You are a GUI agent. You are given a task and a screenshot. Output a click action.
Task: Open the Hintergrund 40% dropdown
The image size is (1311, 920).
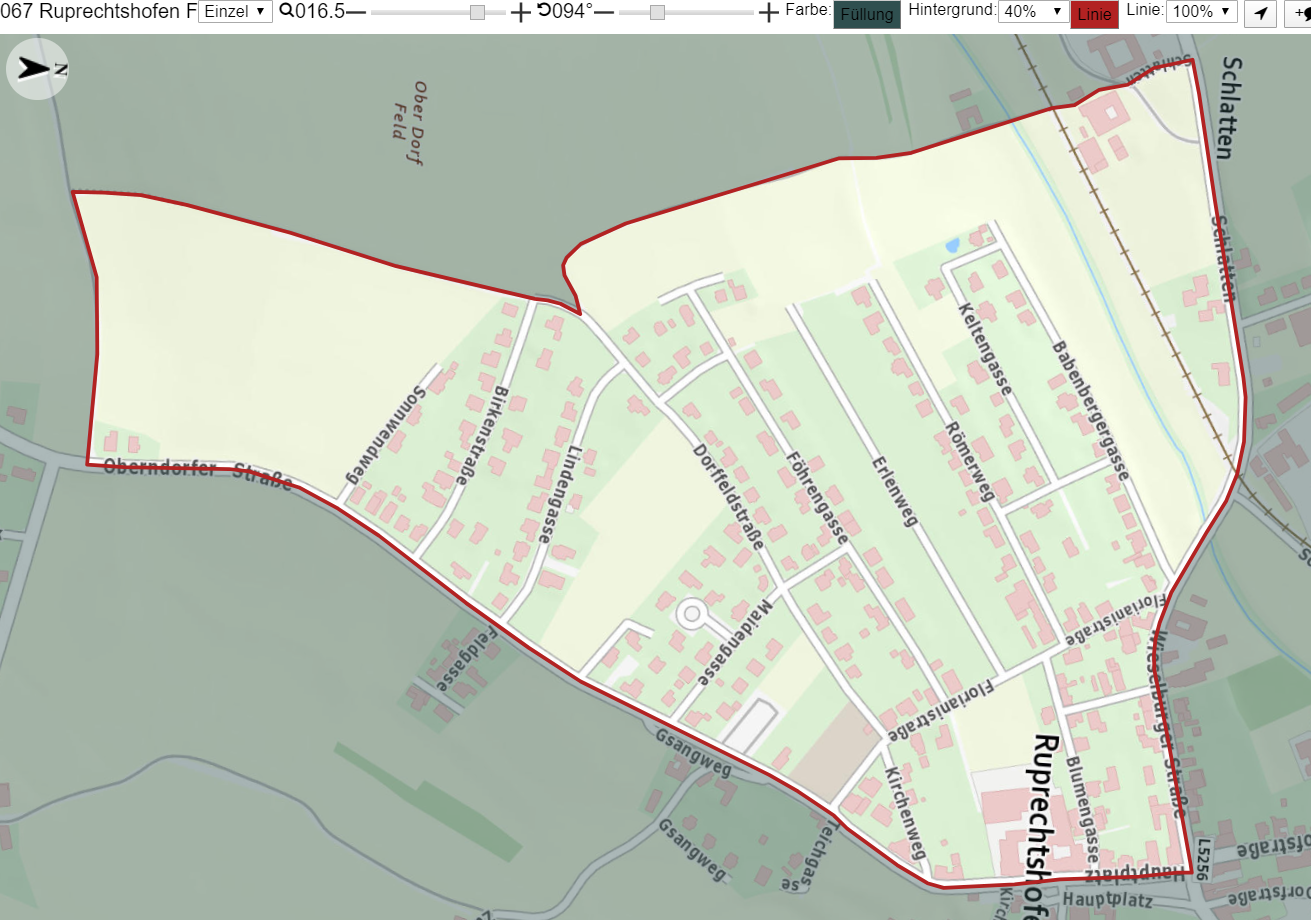point(1034,12)
